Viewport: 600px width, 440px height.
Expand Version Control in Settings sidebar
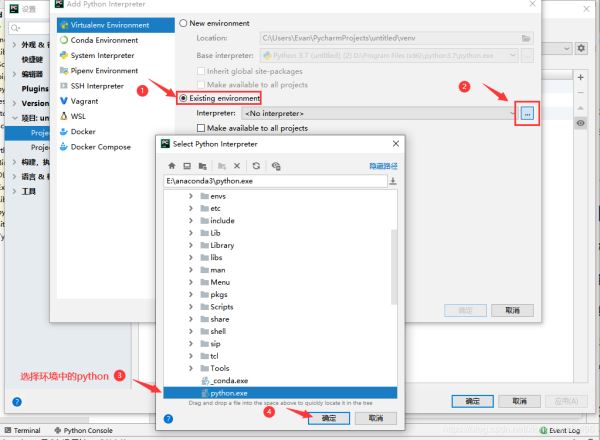14,103
